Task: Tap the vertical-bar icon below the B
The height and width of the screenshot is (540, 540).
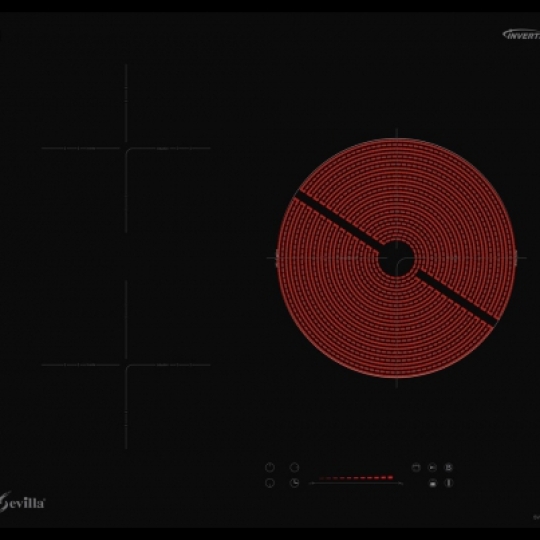Action: tap(448, 483)
